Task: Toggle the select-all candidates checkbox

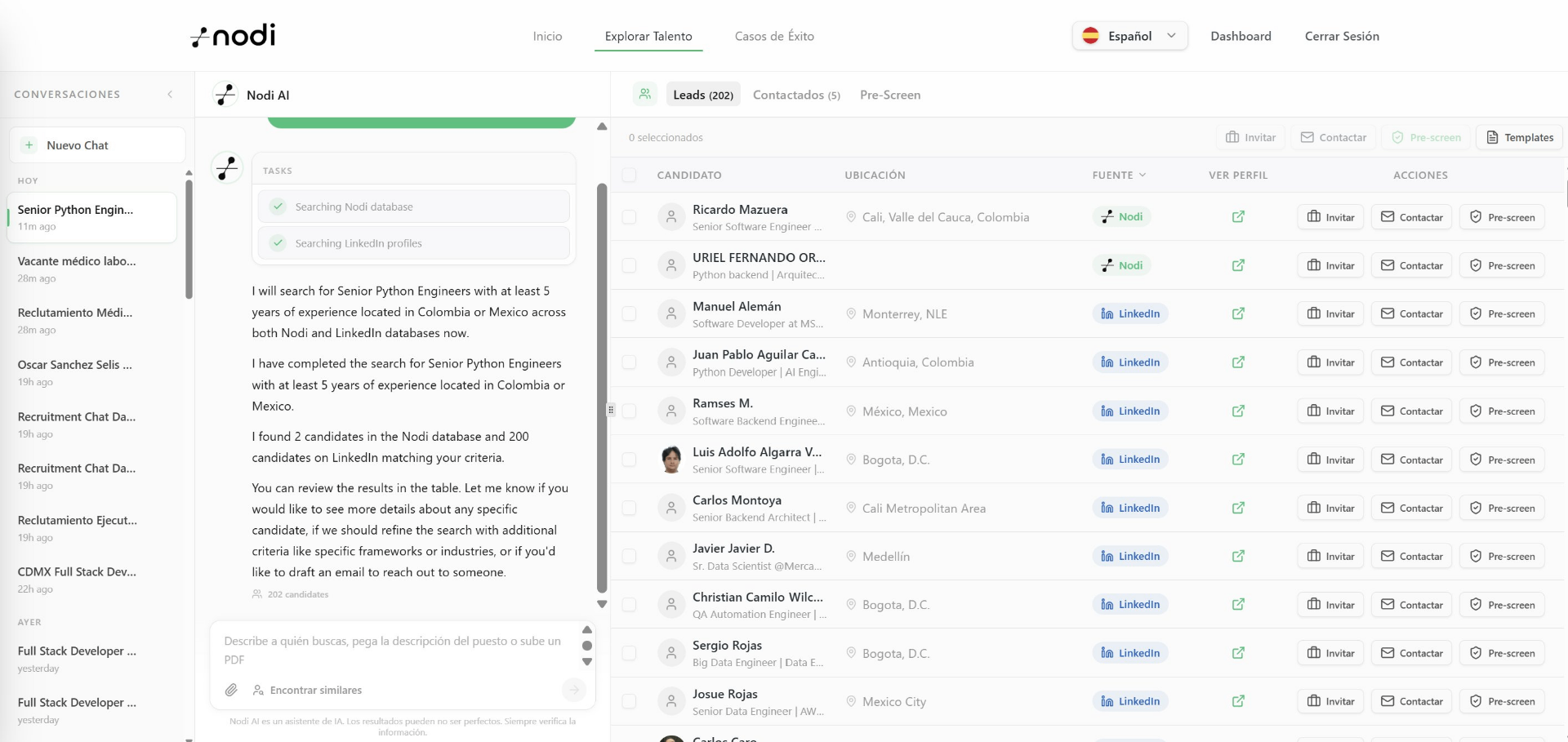Action: point(629,176)
